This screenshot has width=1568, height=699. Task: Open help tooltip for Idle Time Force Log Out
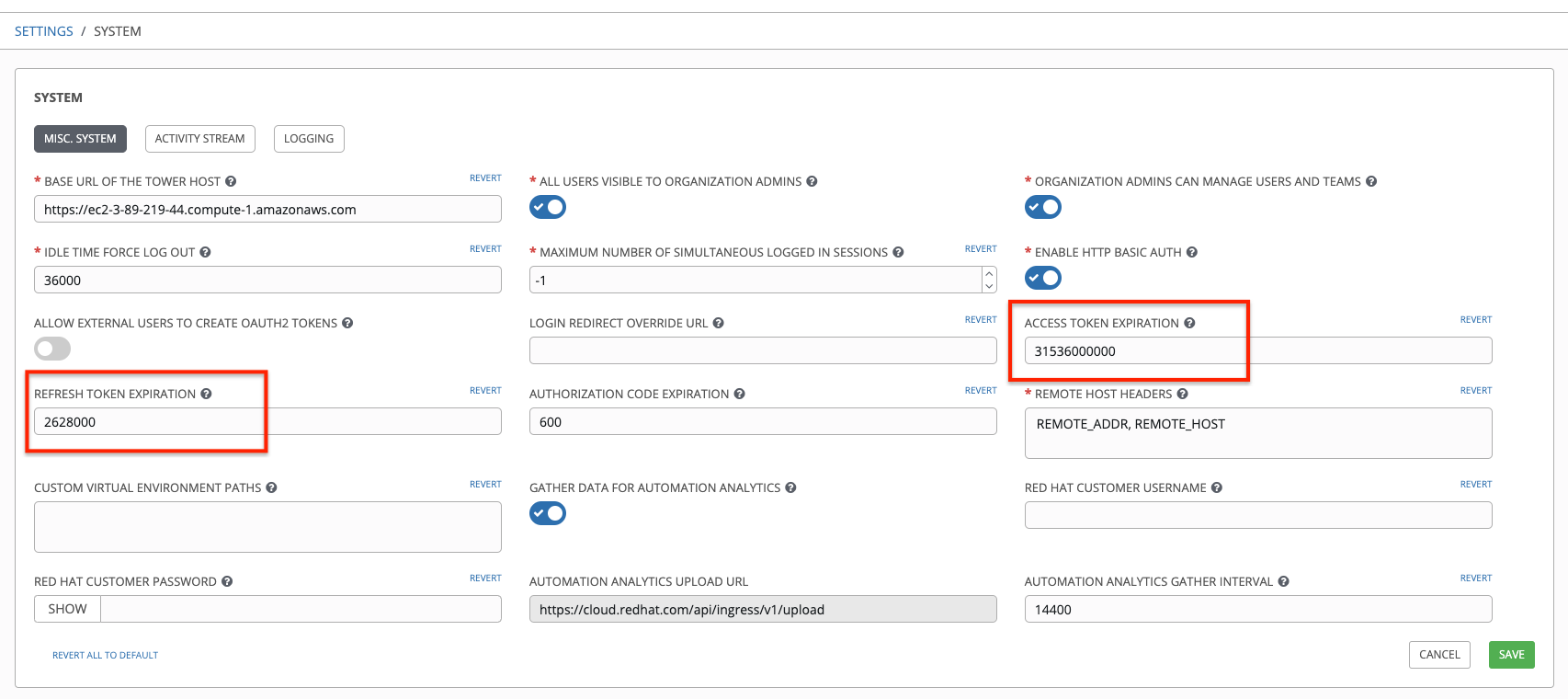[x=205, y=253]
